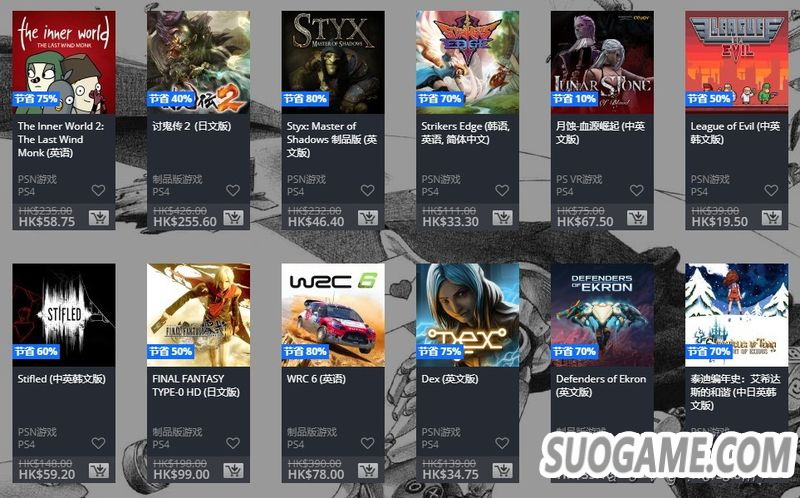Viewport: 800px width, 498px height.
Task: Add WRC 6 to cart
Action: pos(368,470)
